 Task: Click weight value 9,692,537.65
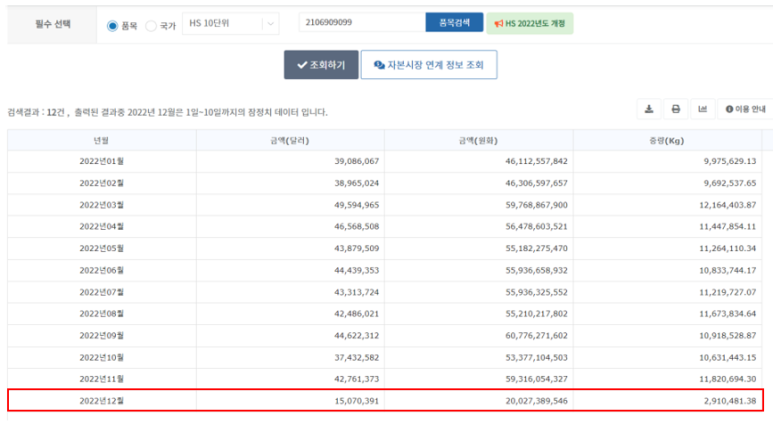click(730, 183)
